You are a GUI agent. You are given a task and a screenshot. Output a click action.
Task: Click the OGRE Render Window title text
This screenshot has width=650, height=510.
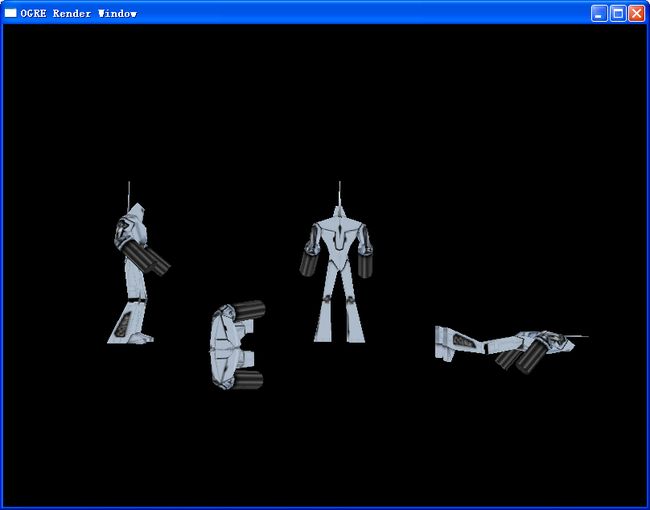[78, 14]
